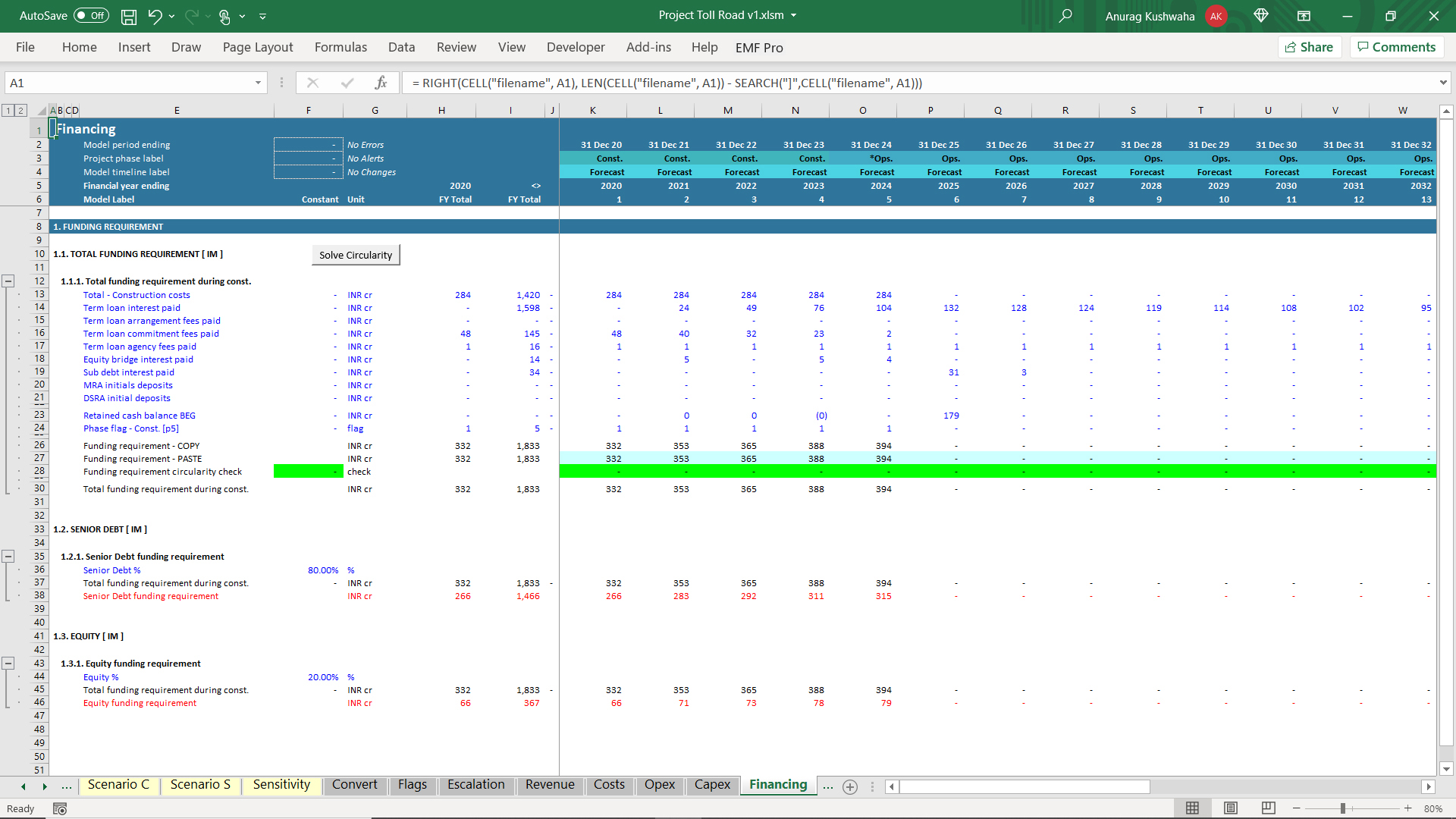Switch to Page Layout view icon
Viewport: 1456px width, 819px height.
(x=1231, y=808)
